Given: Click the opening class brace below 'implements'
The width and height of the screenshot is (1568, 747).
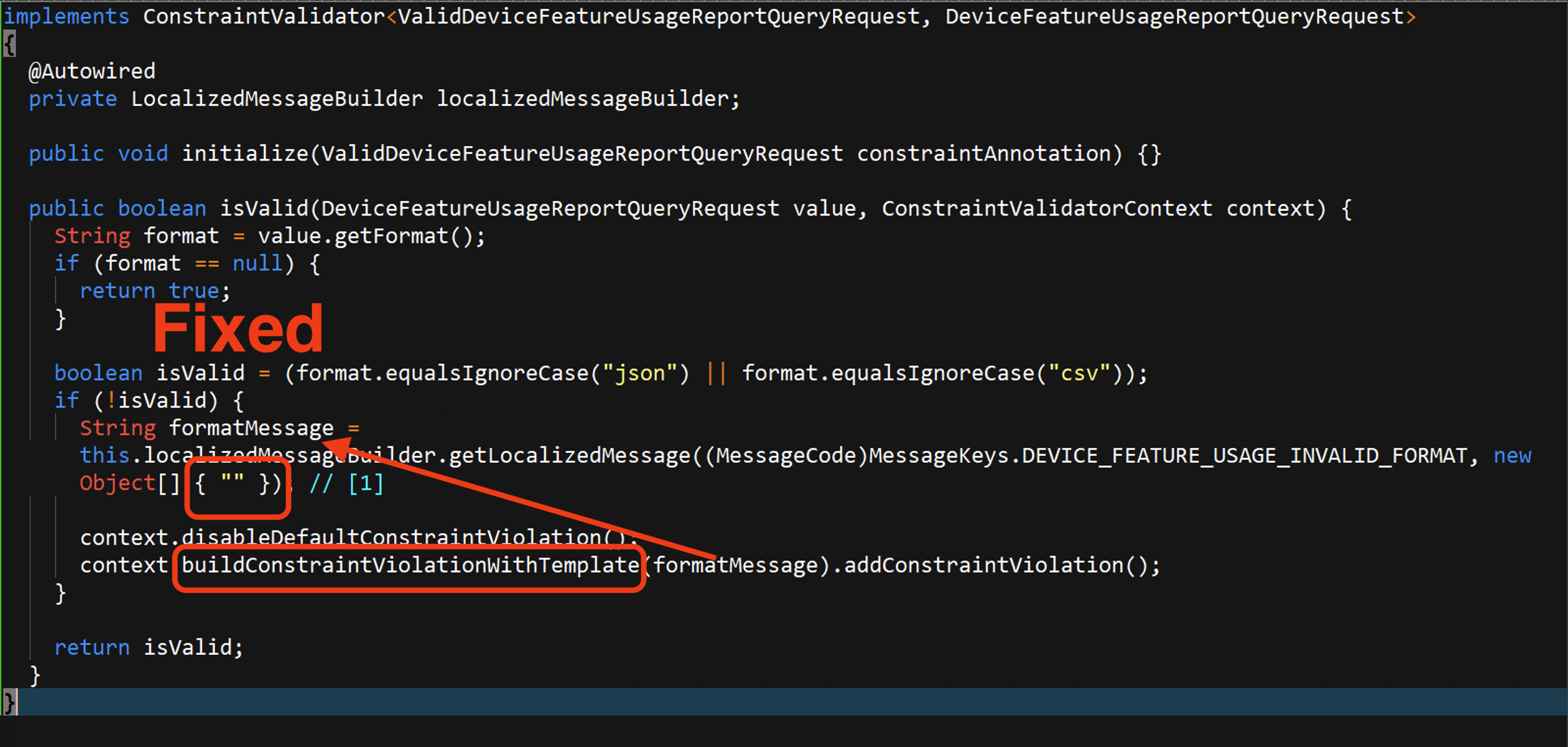Looking at the screenshot, I should pyautogui.click(x=10, y=45).
